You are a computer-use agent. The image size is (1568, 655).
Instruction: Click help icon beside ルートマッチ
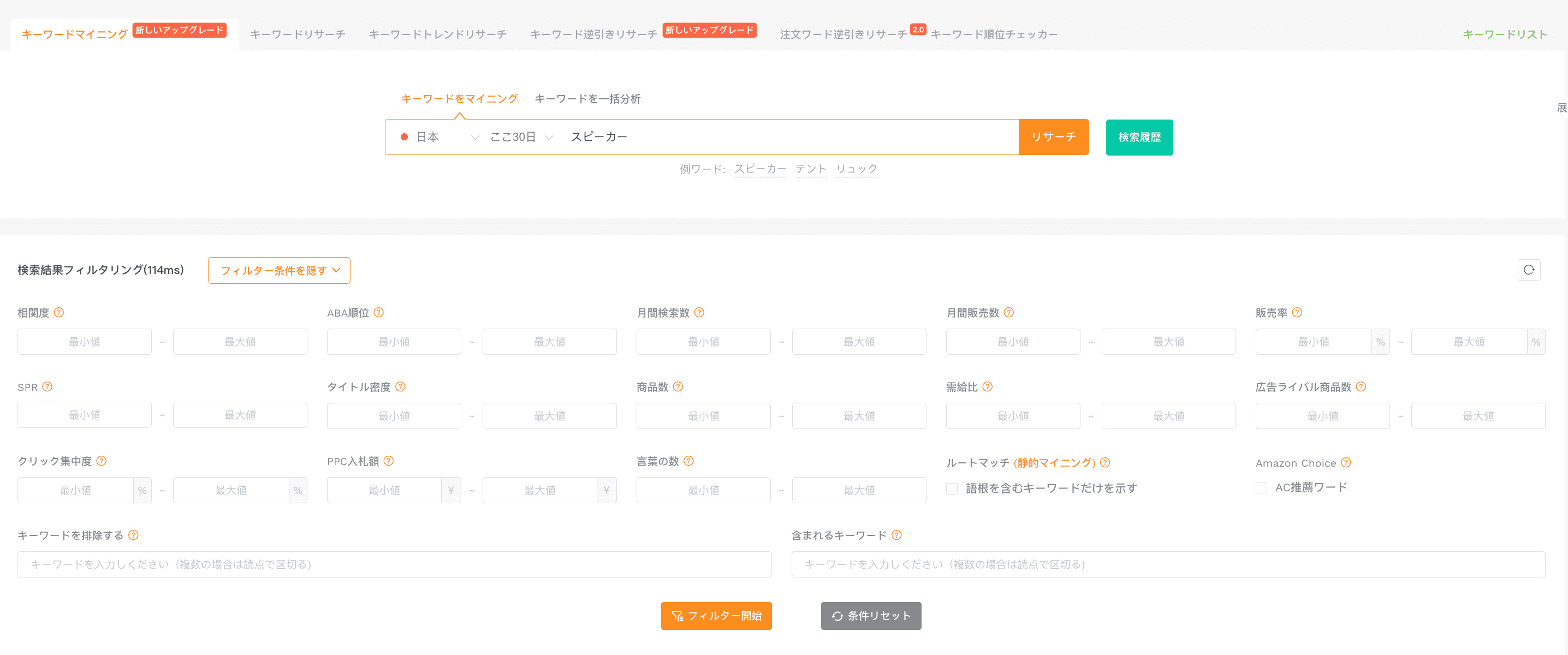point(1106,463)
